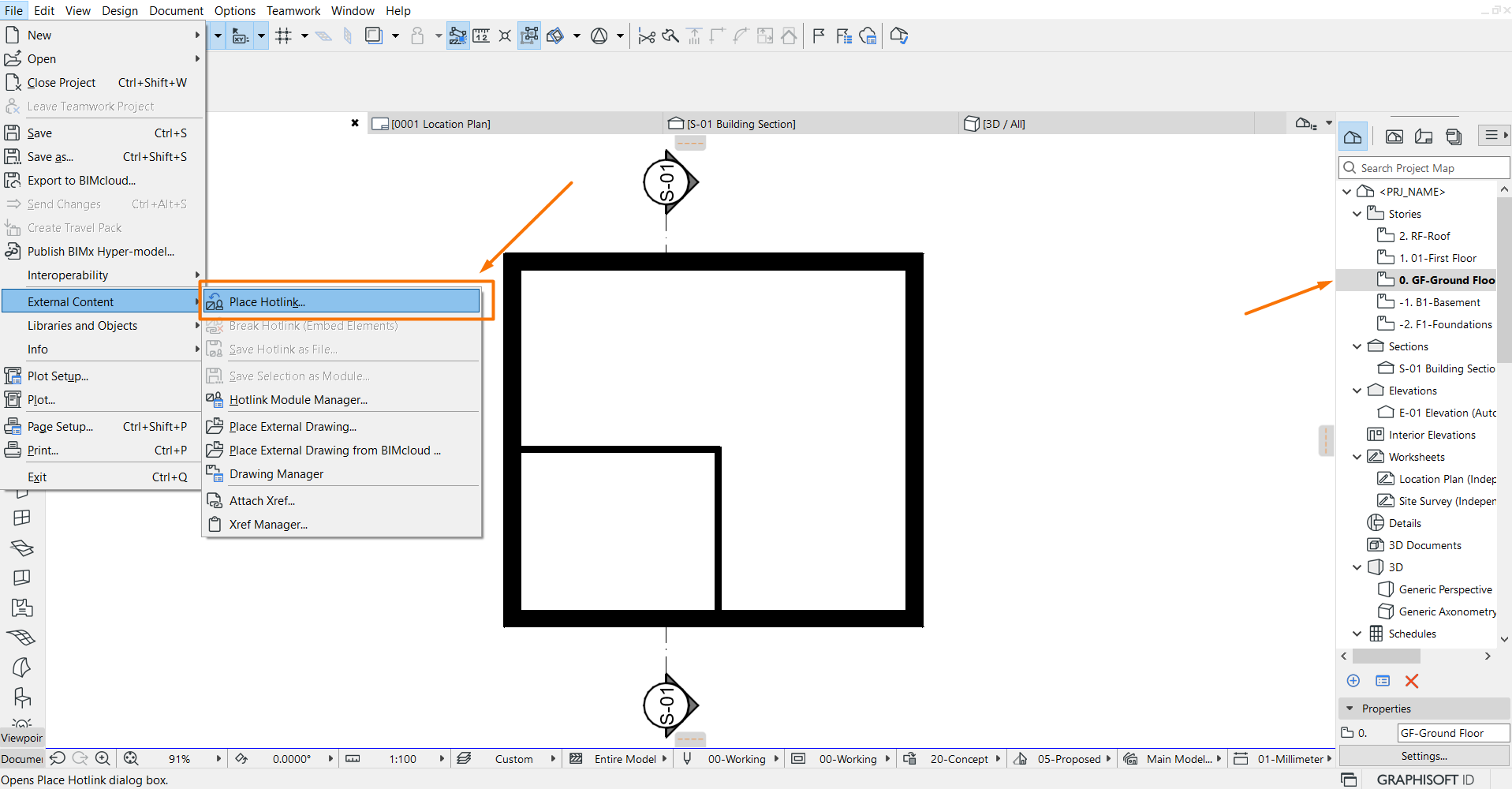Click the blue new viewpoint plus icon
Screen dimensions: 1512x789
pos(1353,681)
